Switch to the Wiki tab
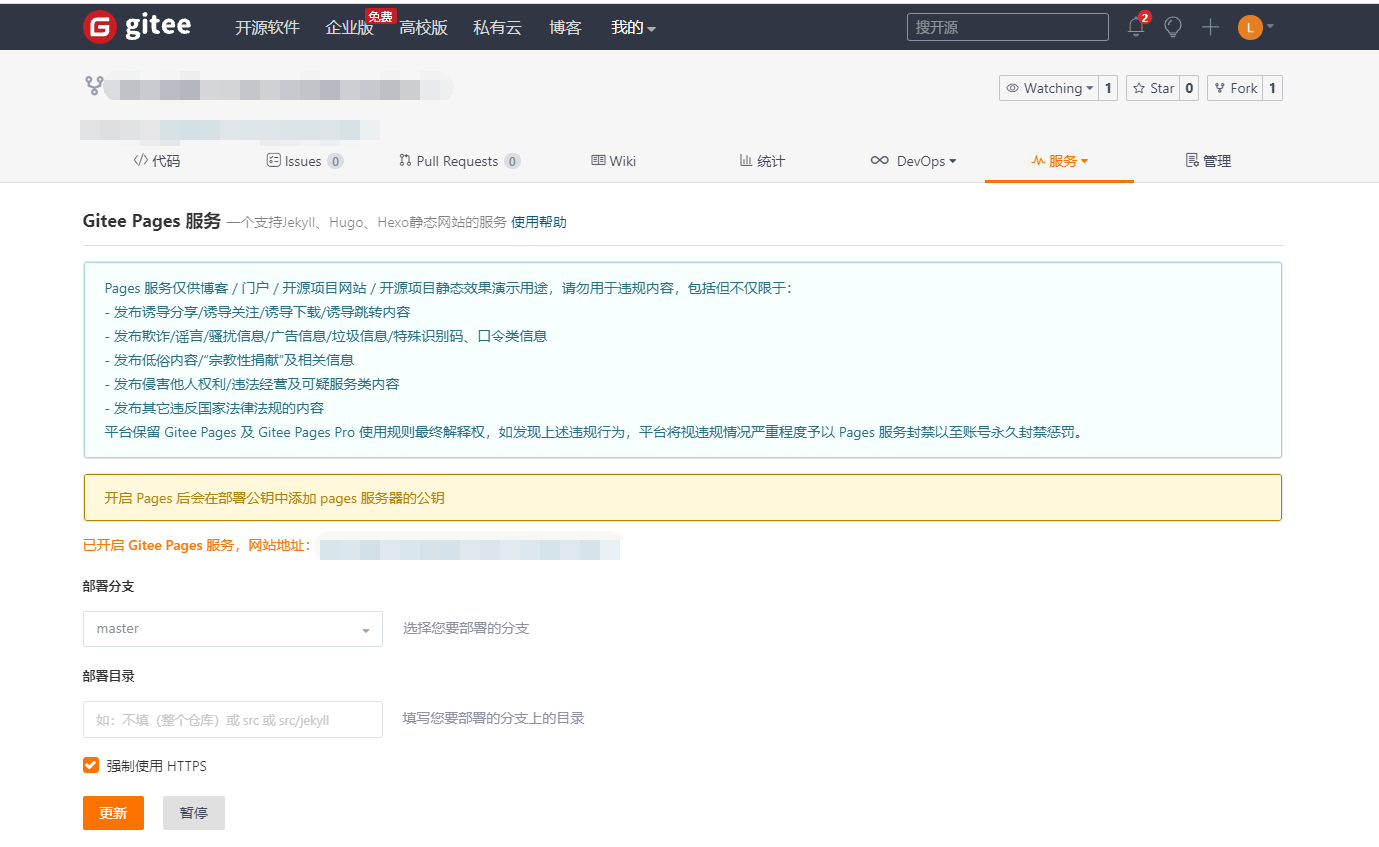This screenshot has width=1379, height=847. (613, 161)
